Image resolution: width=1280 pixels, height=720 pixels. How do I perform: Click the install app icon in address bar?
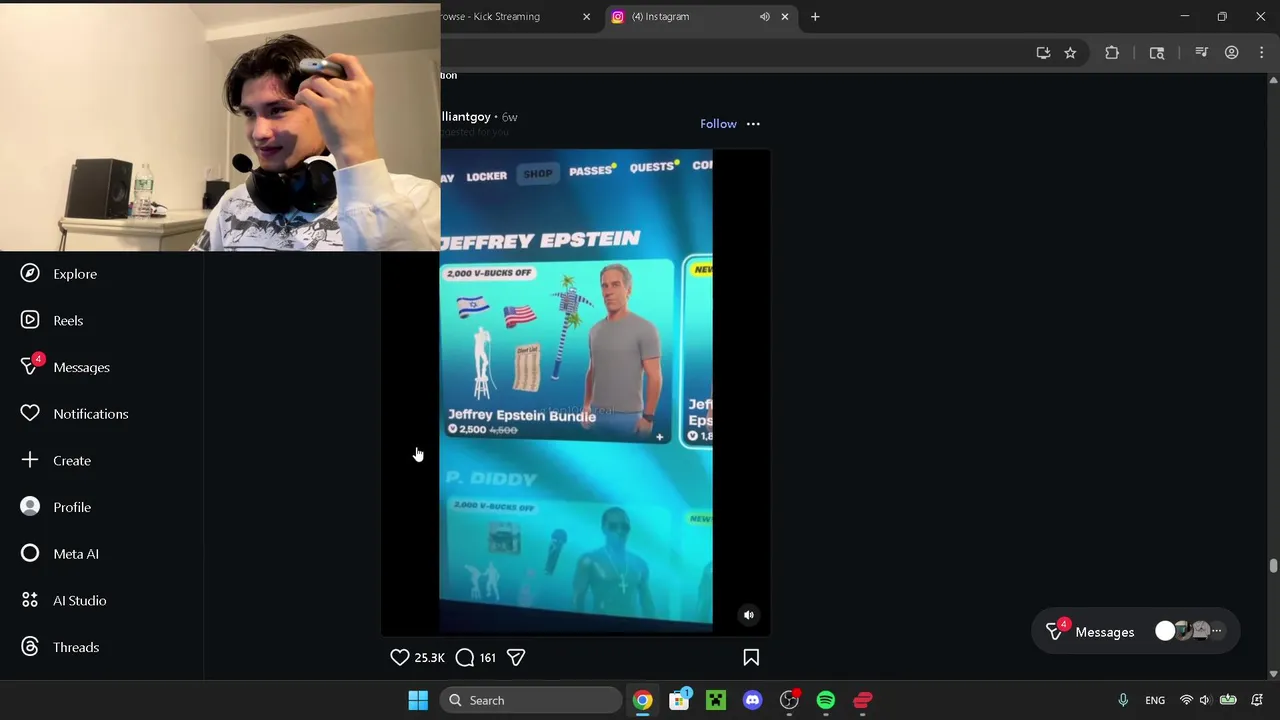point(1043,53)
